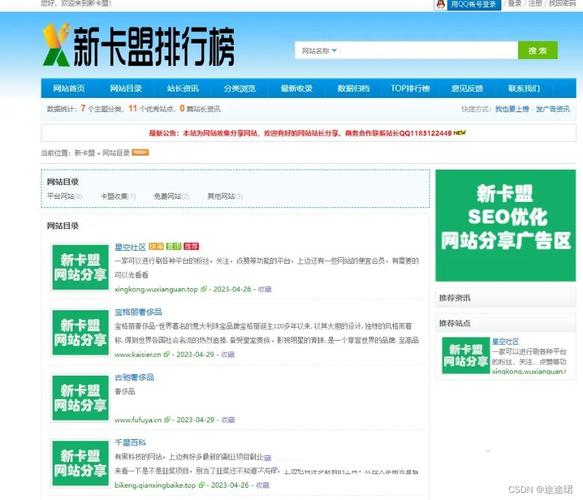Image resolution: width=583 pixels, height=500 pixels.
Task: Open the 数据归档 navigation item
Action: click(353, 88)
